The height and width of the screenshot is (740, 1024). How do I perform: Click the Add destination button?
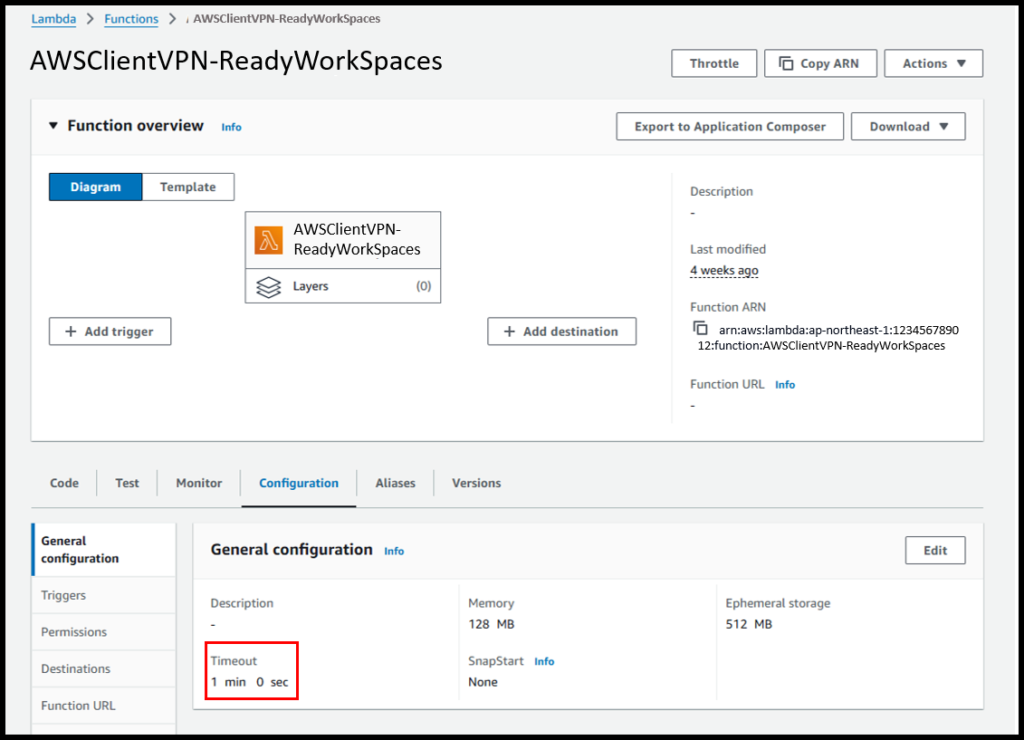pos(561,332)
